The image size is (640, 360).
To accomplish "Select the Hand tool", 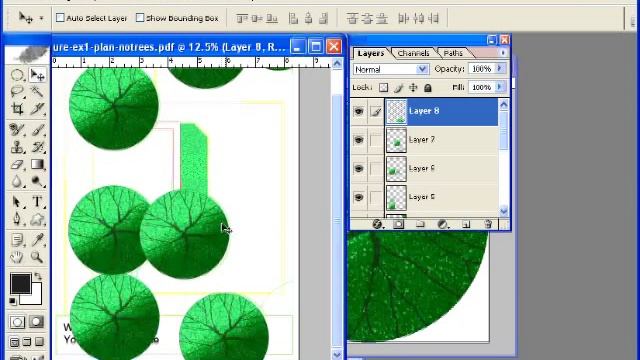I will (x=17, y=257).
